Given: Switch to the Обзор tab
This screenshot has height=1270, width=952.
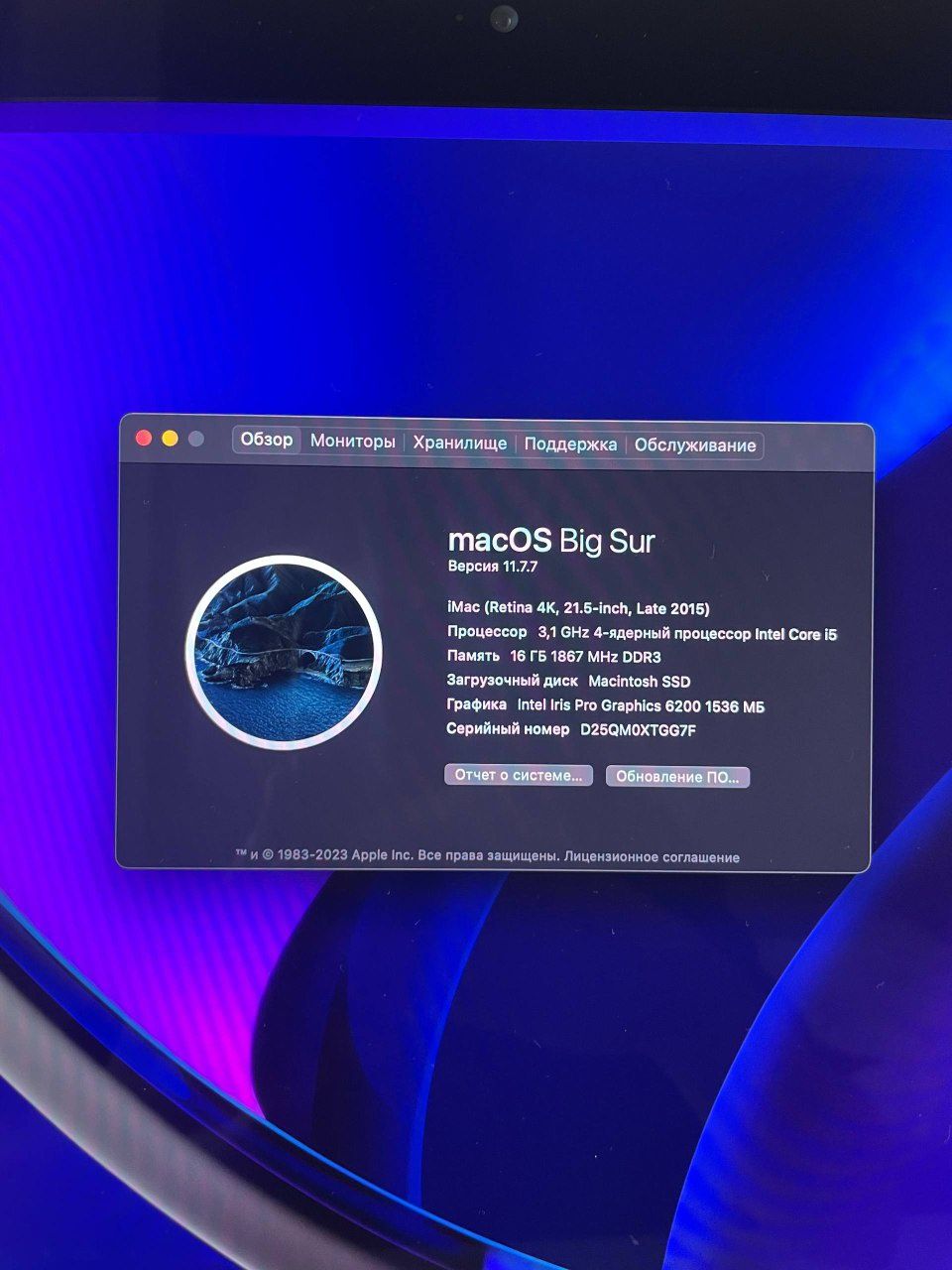Looking at the screenshot, I should (x=267, y=440).
